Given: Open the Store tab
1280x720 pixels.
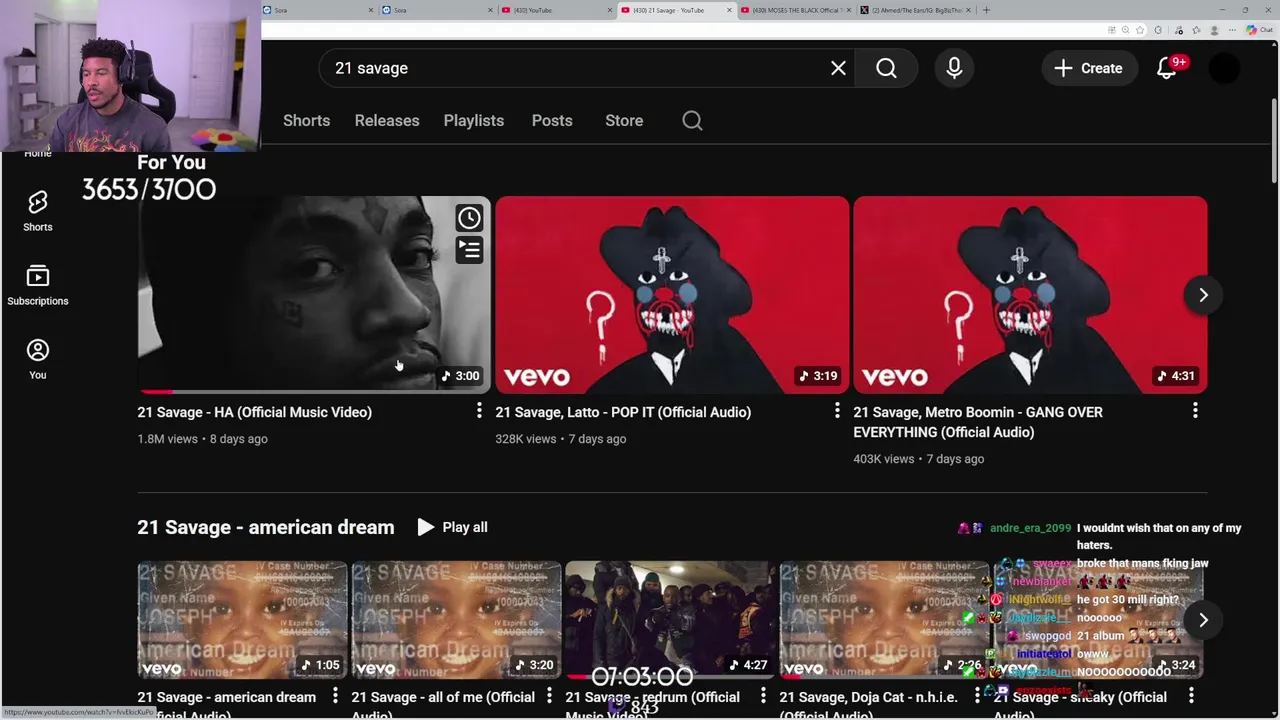Looking at the screenshot, I should [x=624, y=120].
